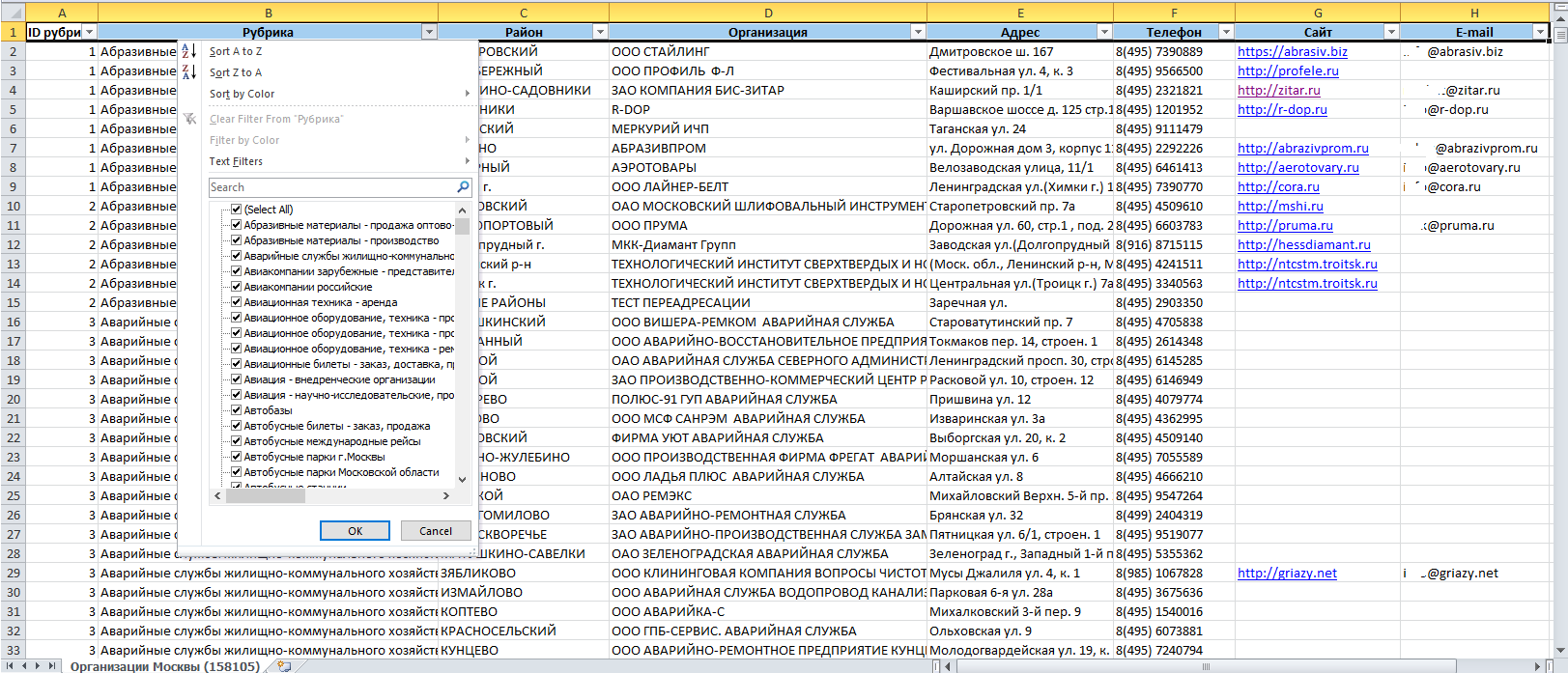The image size is (1568, 673).
Task: Visit the http://griazy.net link
Action: [1287, 573]
